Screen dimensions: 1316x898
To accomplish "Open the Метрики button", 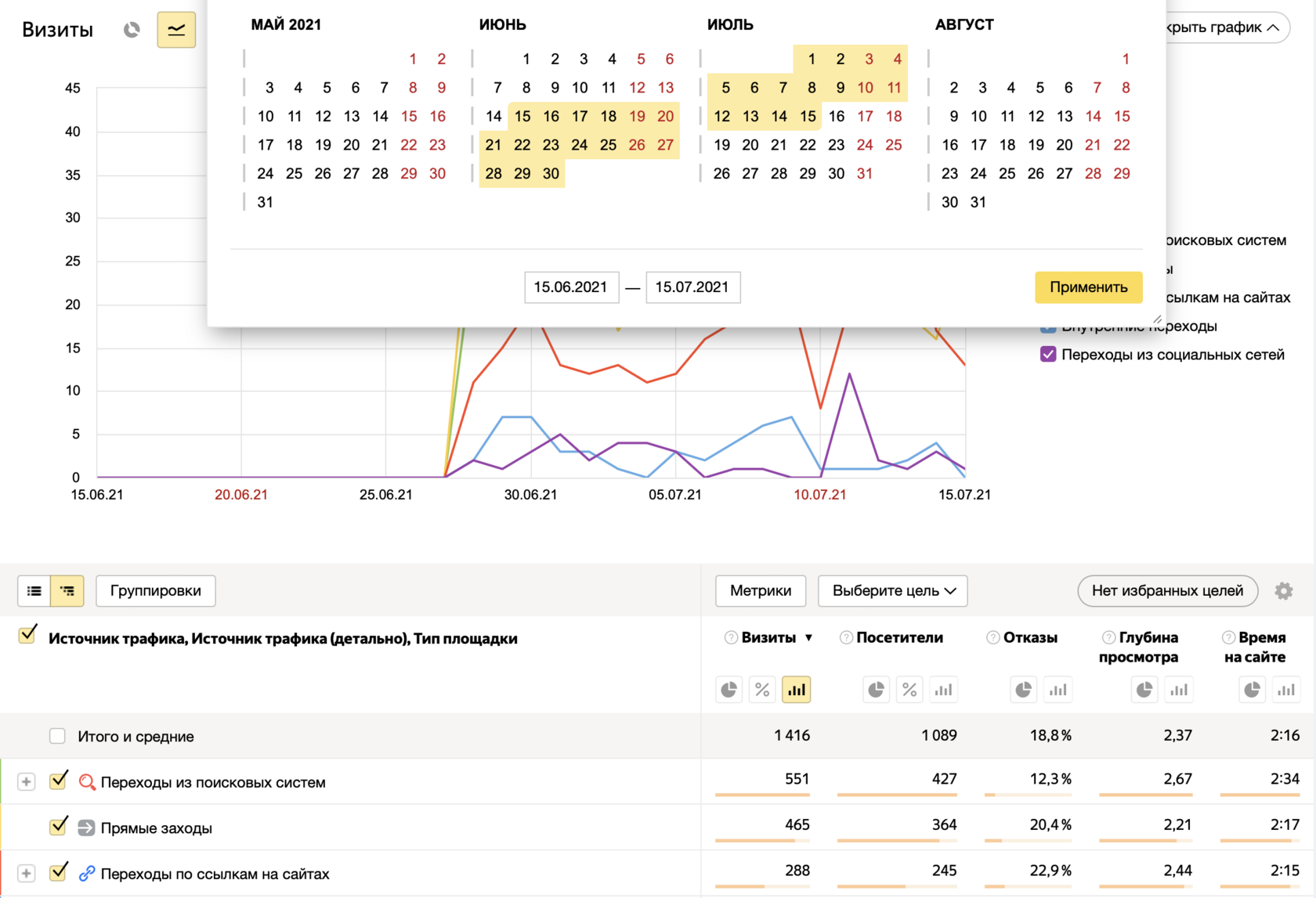I will 760,591.
